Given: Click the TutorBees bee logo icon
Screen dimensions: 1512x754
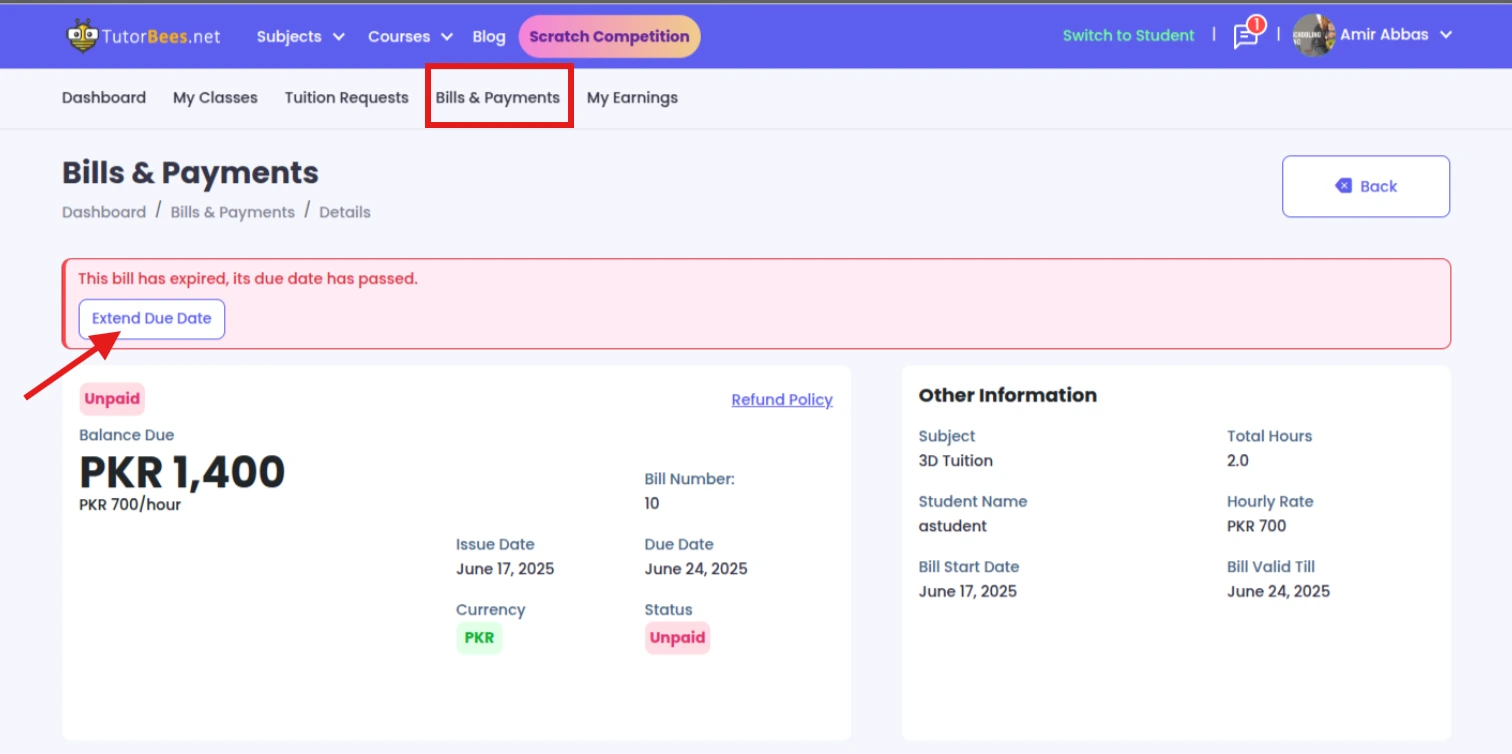Looking at the screenshot, I should (82, 37).
